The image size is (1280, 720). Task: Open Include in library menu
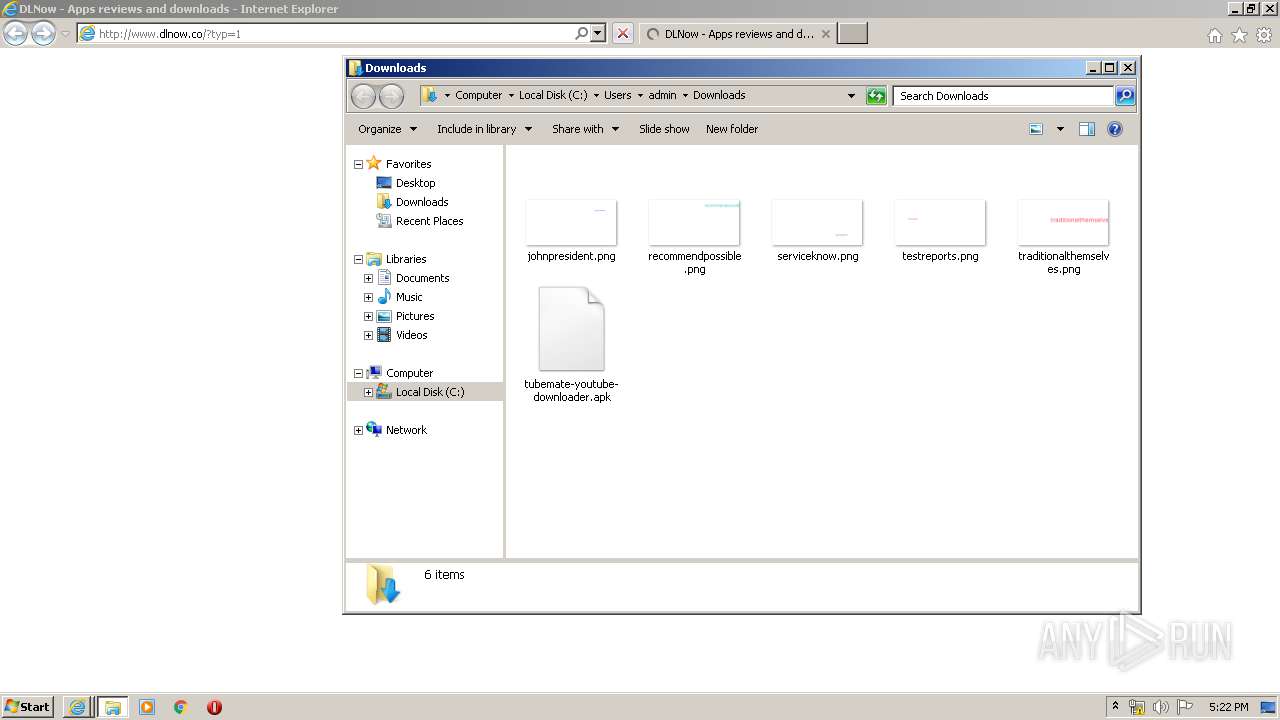(x=484, y=129)
